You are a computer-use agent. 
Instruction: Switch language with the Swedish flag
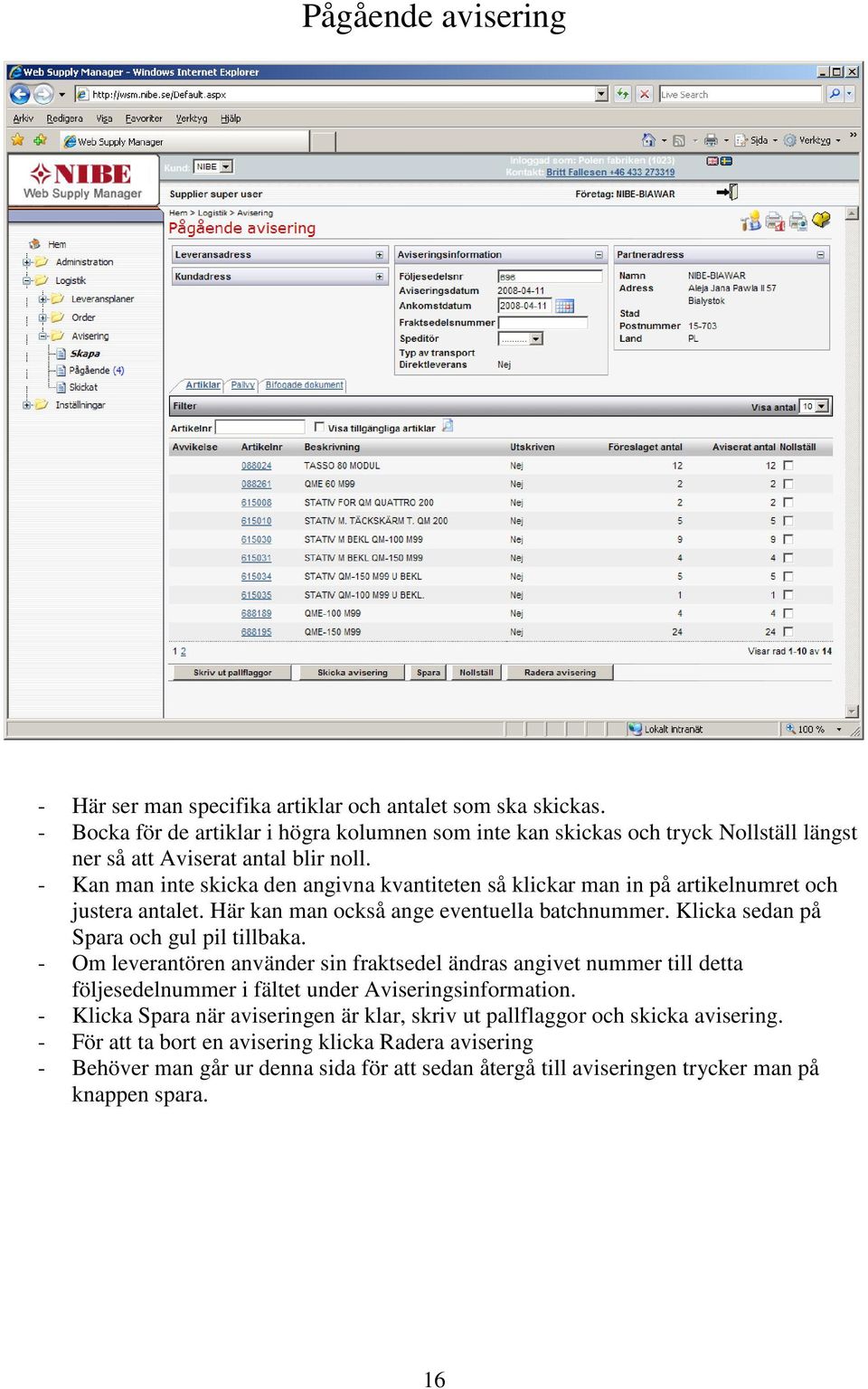pos(726,161)
